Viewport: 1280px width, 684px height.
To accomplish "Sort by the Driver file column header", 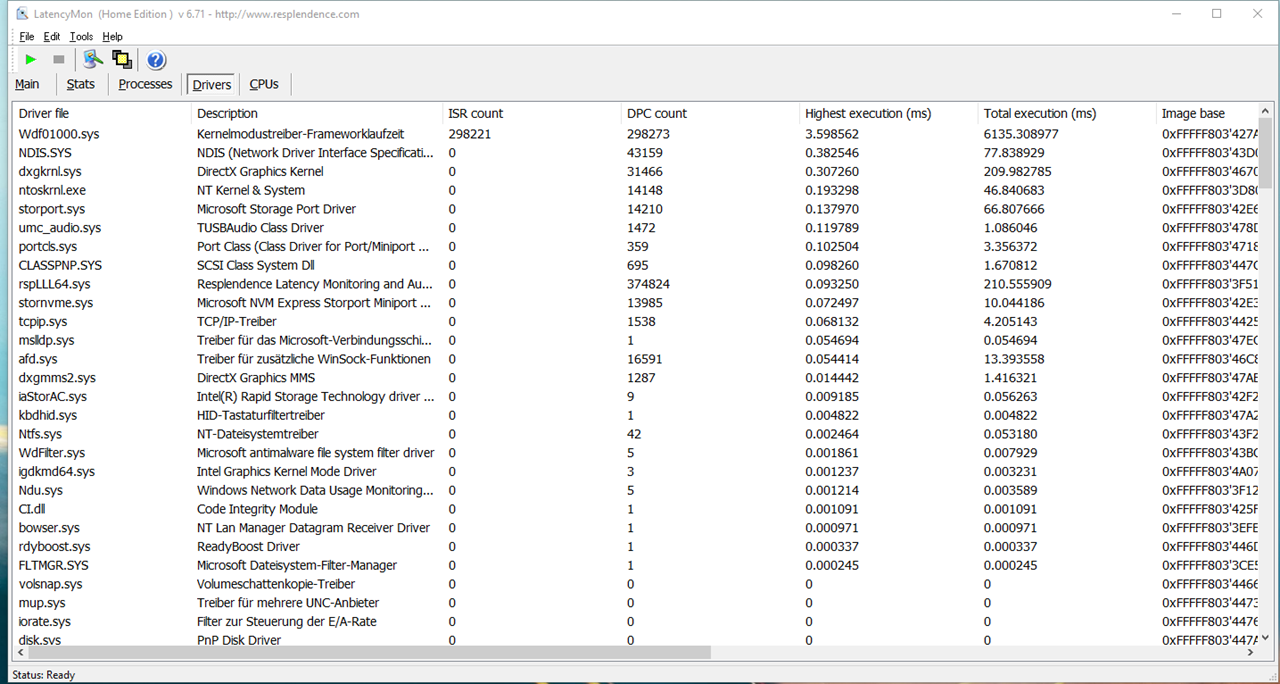I will pyautogui.click(x=101, y=113).
